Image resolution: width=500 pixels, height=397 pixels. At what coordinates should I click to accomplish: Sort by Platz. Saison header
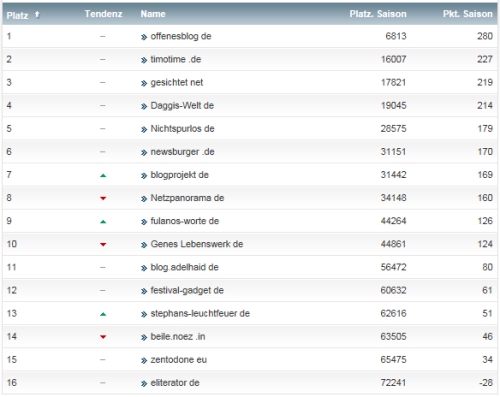378,14
